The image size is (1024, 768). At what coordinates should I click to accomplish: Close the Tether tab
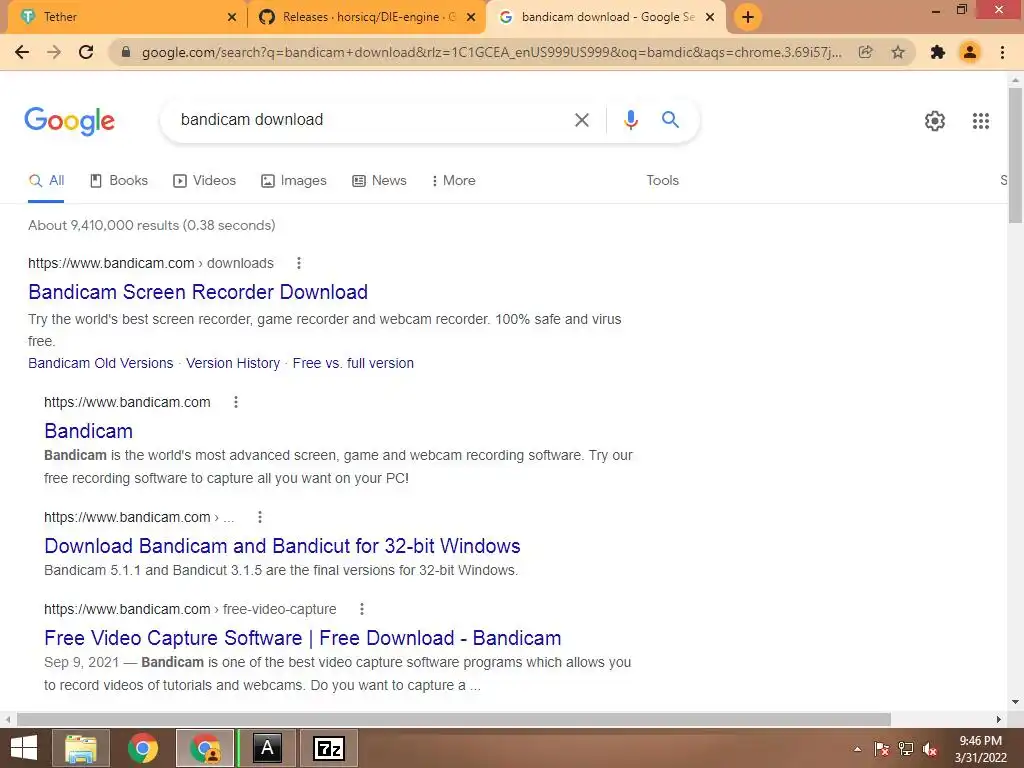tap(232, 18)
